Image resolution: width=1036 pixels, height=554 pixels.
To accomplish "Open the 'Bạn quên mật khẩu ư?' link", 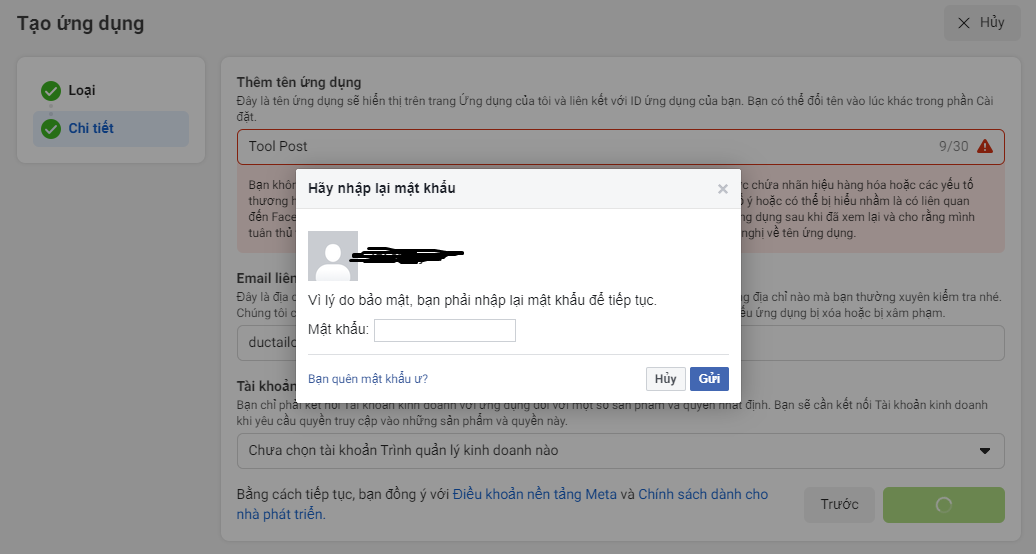I will (x=367, y=379).
